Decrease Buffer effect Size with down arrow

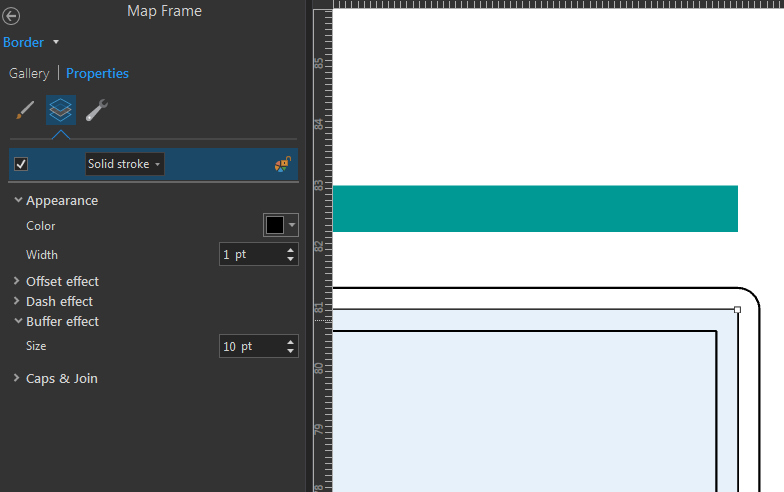[290, 351]
